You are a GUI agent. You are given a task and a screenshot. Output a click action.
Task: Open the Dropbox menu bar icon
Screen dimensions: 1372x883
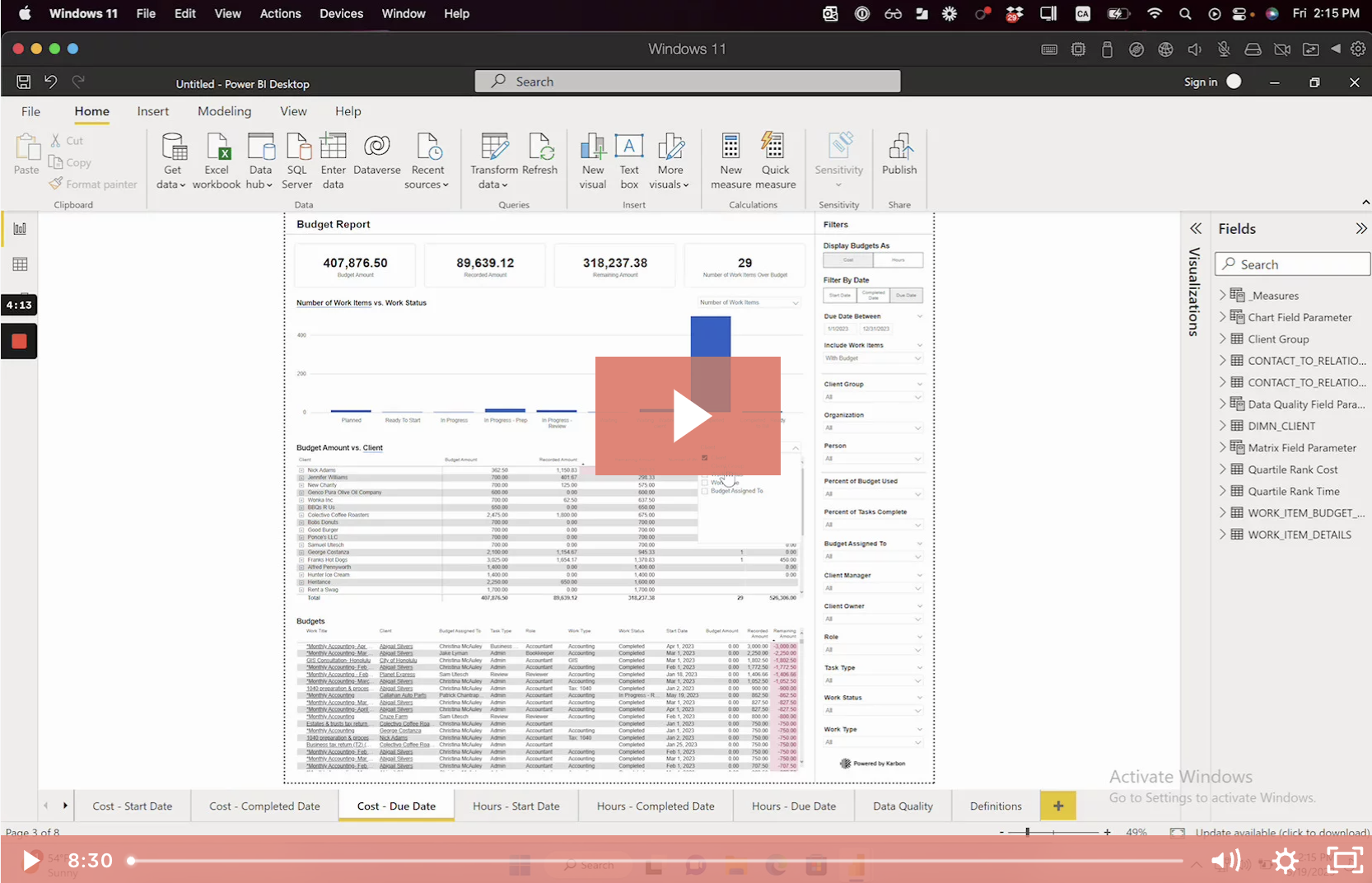(x=1015, y=13)
